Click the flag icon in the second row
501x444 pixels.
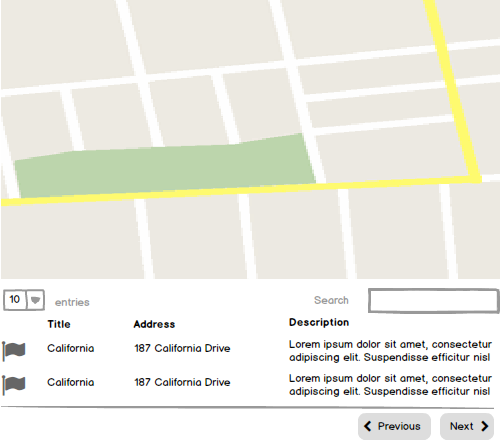[14, 384]
